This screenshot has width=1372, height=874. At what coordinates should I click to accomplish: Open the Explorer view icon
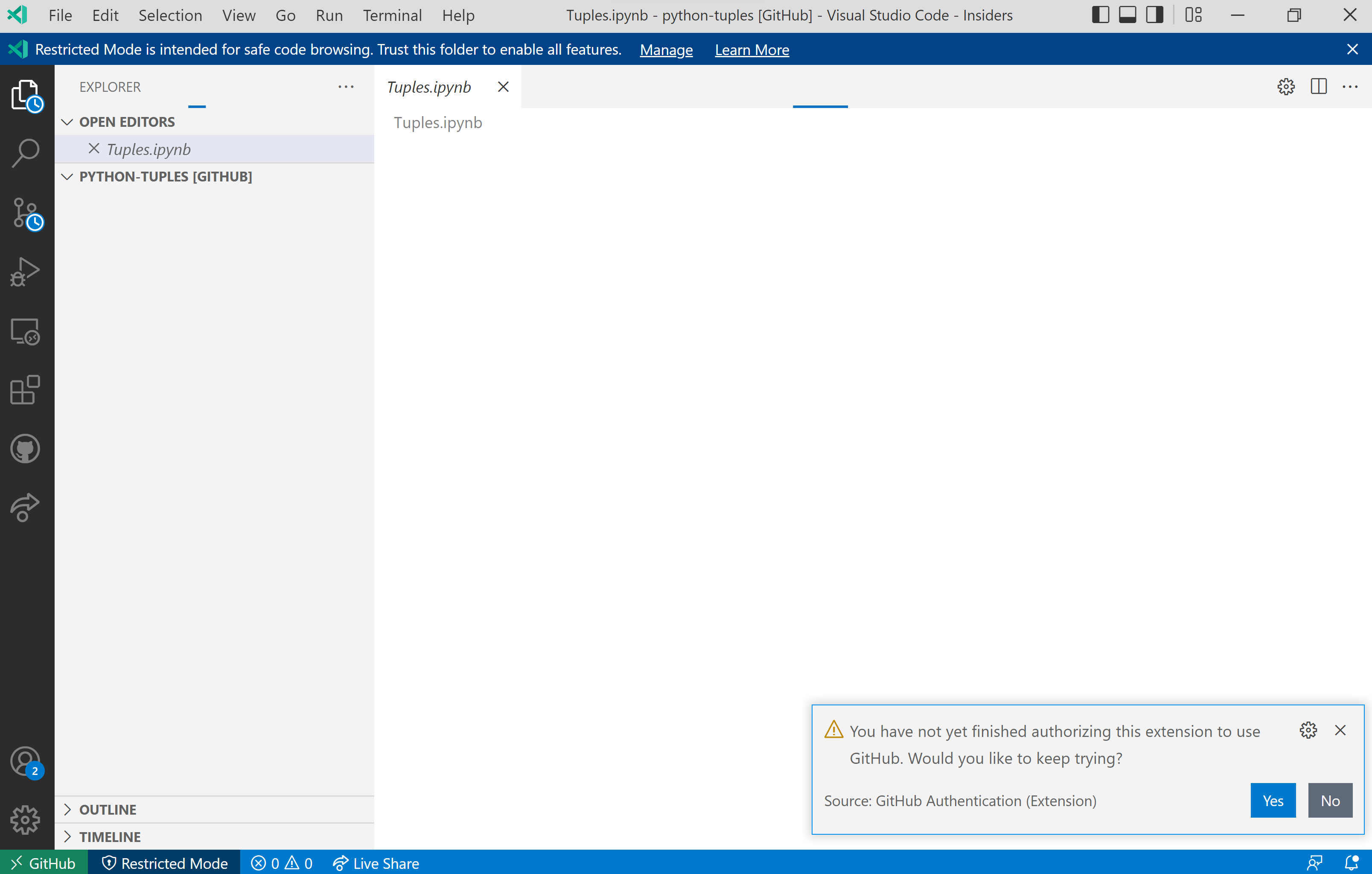pos(25,95)
